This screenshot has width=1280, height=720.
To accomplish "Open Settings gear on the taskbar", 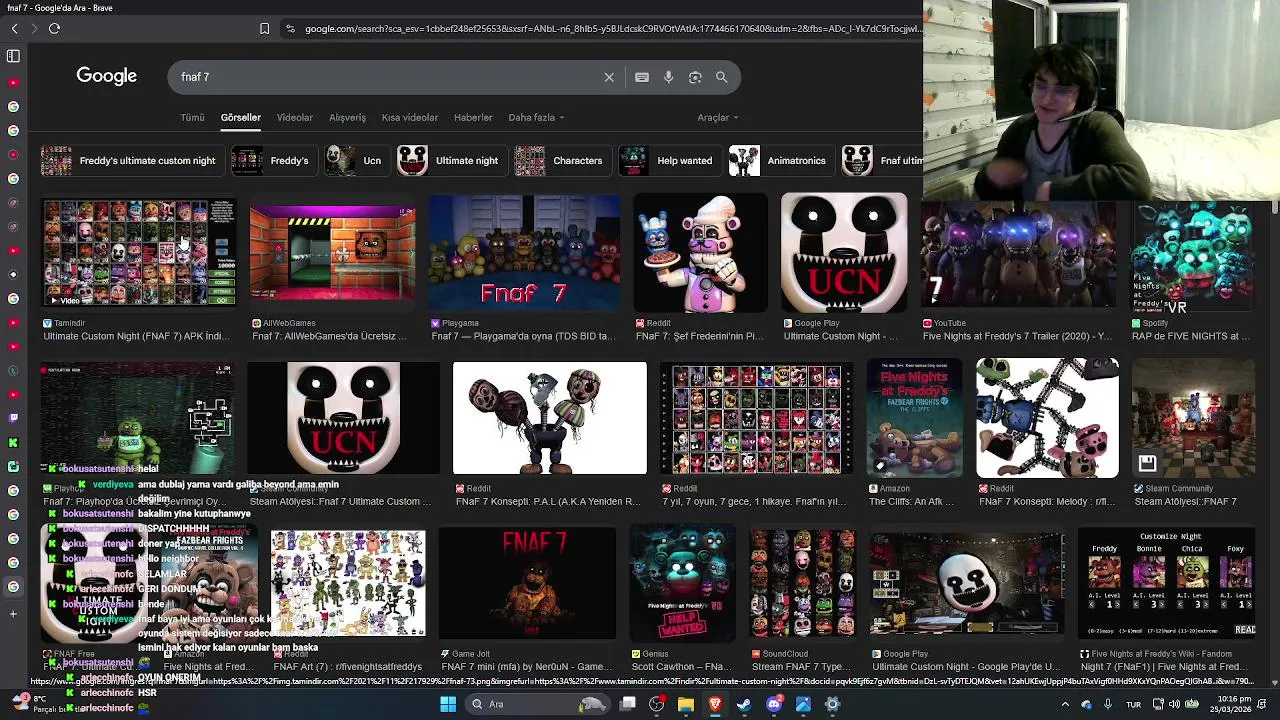I will tap(832, 704).
